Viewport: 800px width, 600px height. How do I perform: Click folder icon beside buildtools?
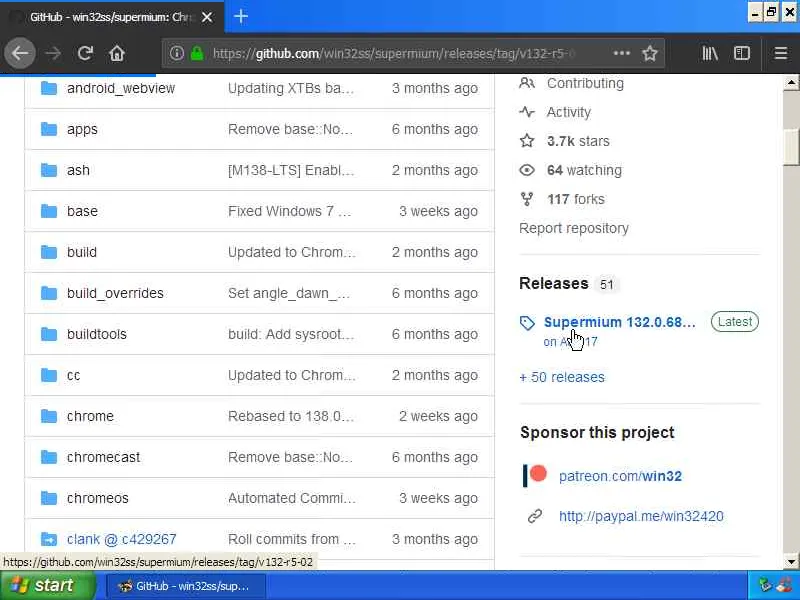[x=49, y=334]
